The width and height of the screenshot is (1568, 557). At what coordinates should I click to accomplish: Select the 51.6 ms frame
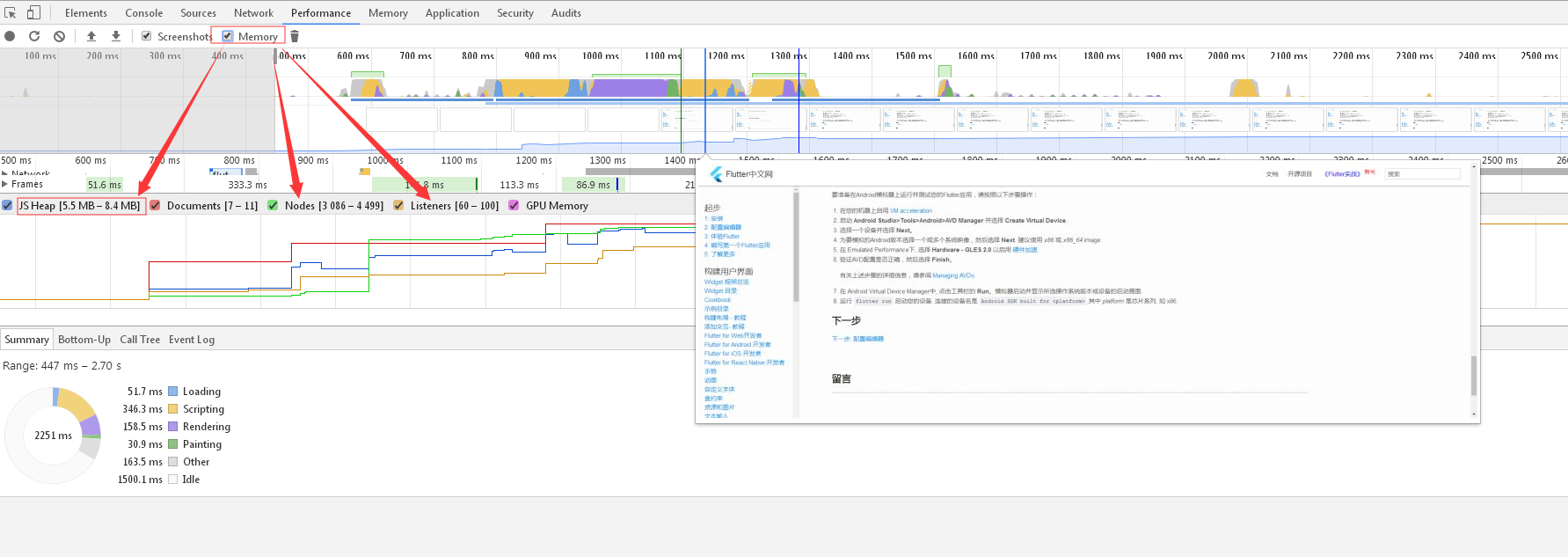click(x=105, y=185)
